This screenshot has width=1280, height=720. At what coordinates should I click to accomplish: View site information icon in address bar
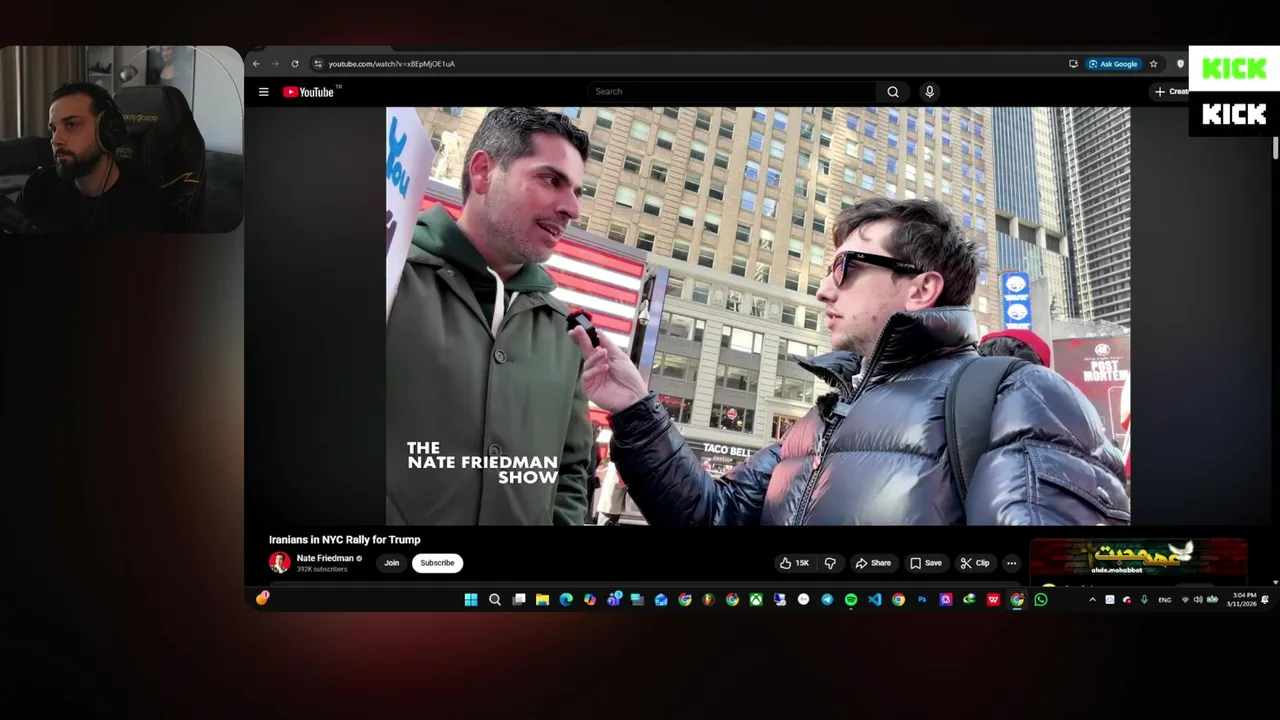[318, 64]
